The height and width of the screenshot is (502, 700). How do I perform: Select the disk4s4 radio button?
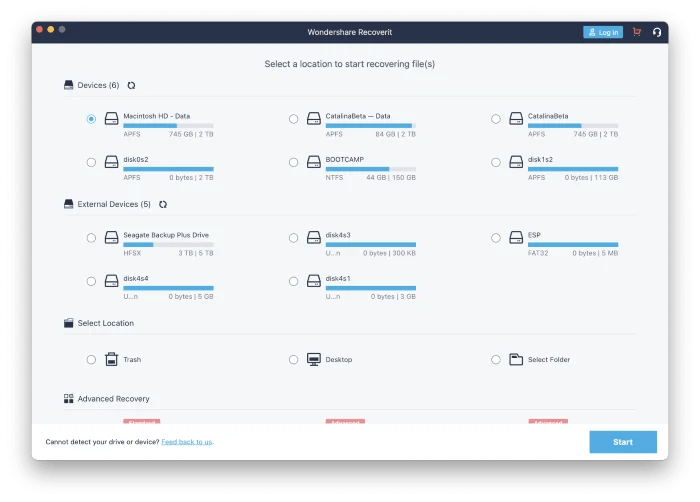click(x=91, y=281)
